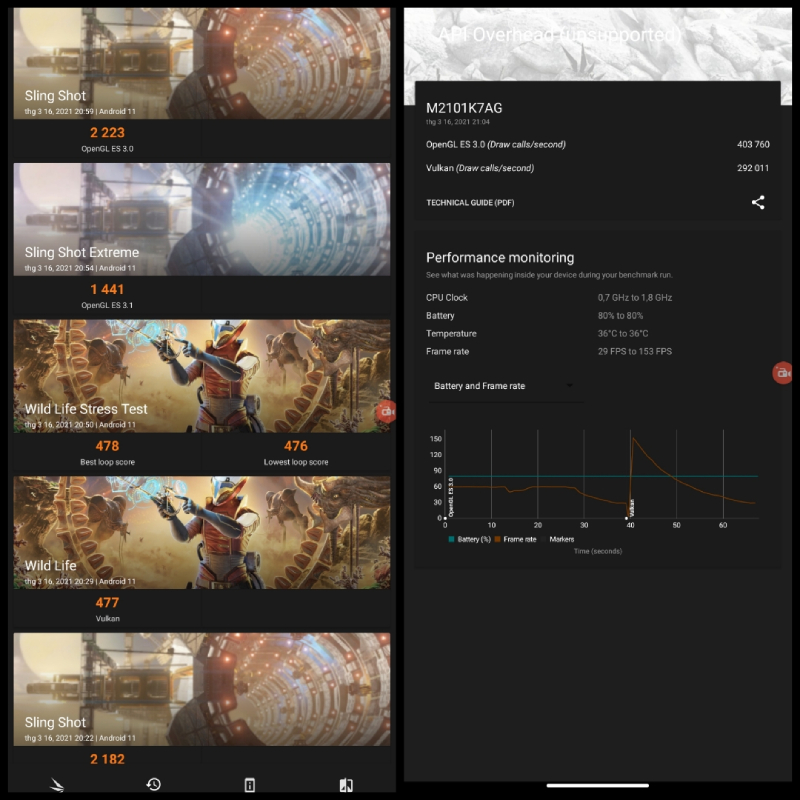Open the device info icon in bottom bar

(249, 785)
